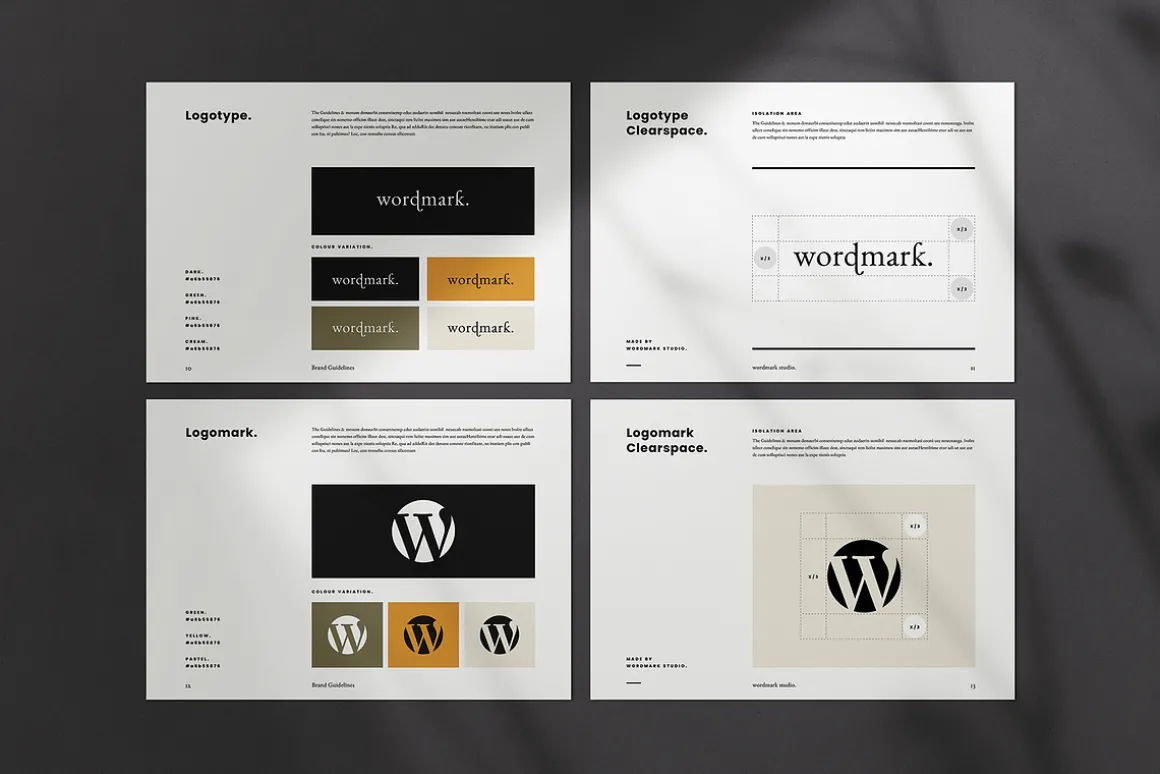The width and height of the screenshot is (1160, 774).
Task: Click the black W logomark in the clearspace diagram
Action: (863, 576)
